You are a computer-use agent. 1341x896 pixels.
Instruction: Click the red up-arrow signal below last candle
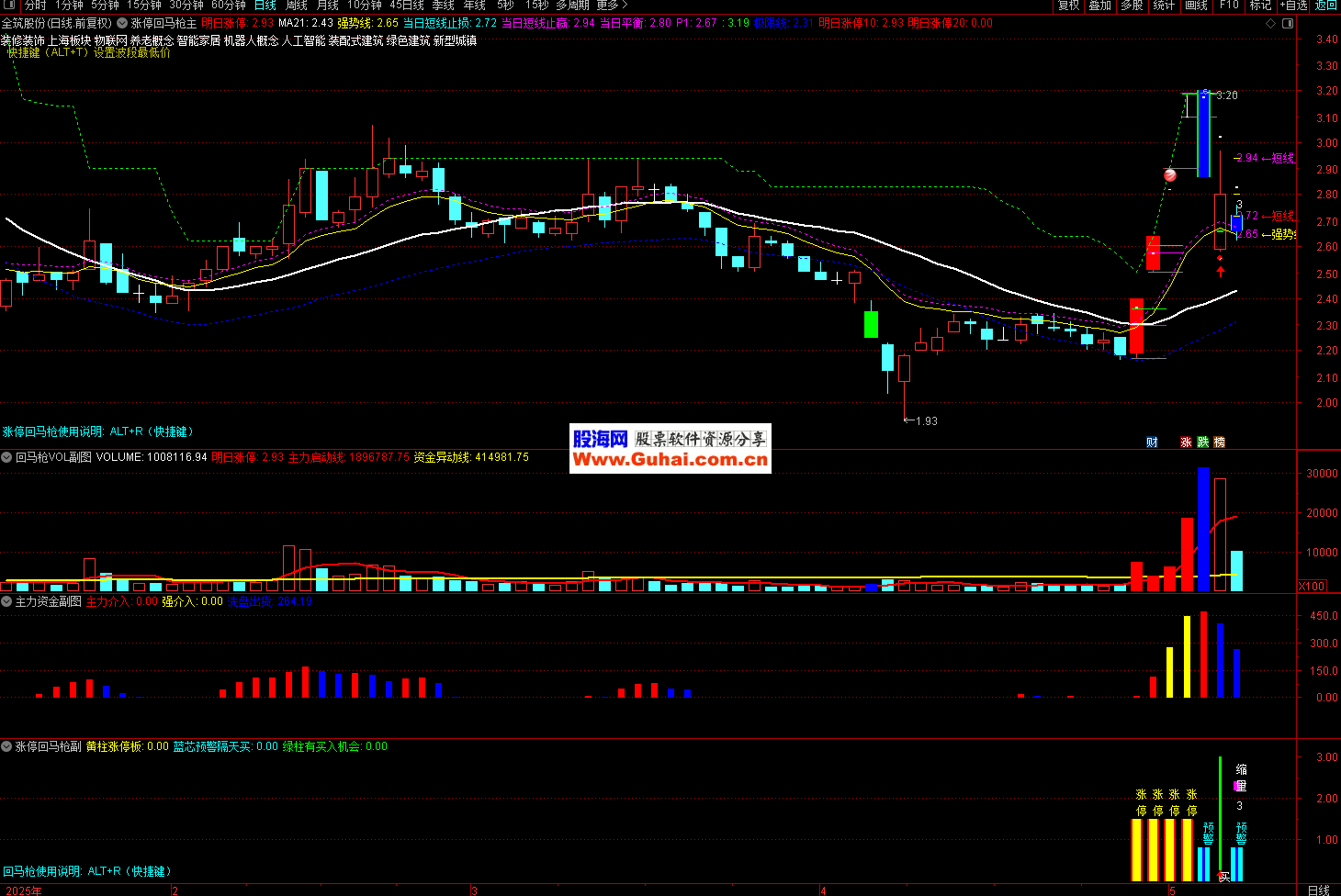(x=1220, y=271)
